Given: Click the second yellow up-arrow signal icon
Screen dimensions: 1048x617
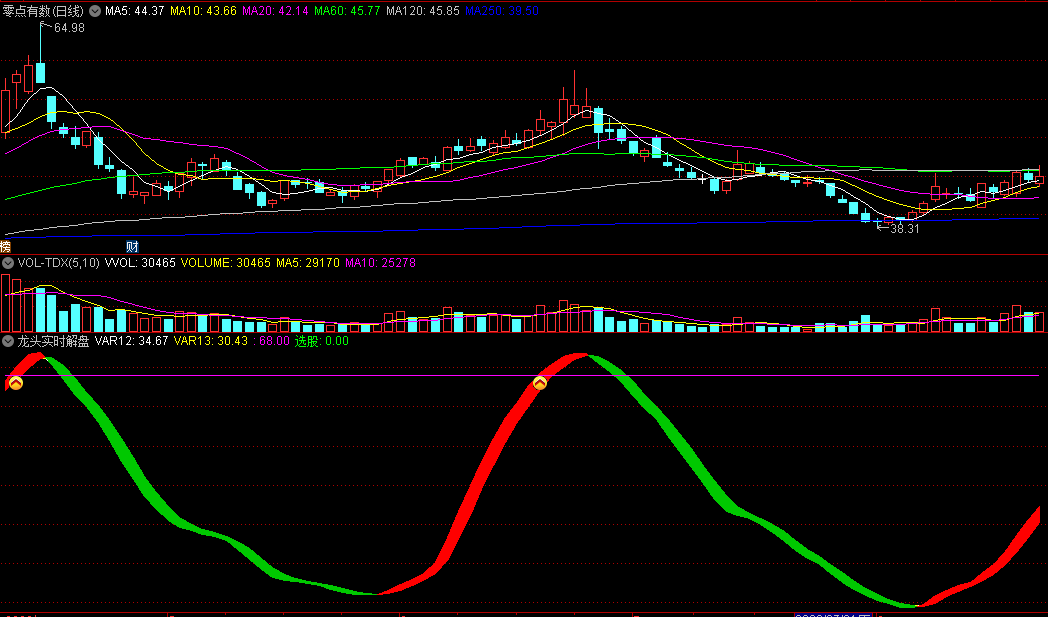Looking at the screenshot, I should point(540,383).
